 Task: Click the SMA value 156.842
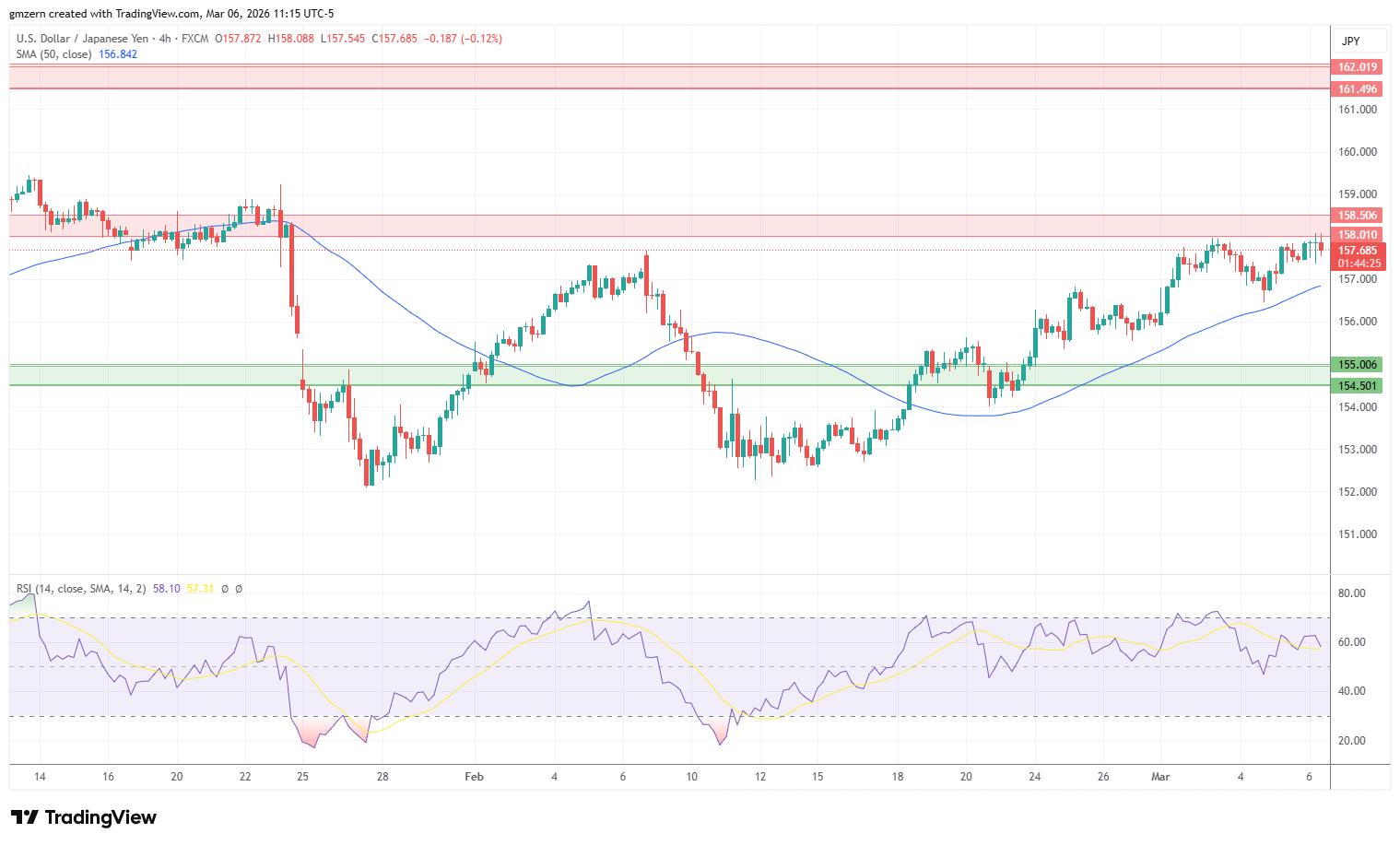point(118,54)
